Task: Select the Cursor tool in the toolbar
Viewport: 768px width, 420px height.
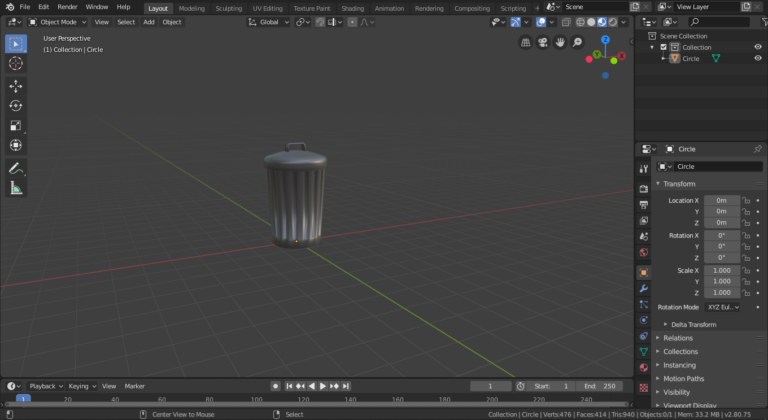Action: [x=16, y=64]
